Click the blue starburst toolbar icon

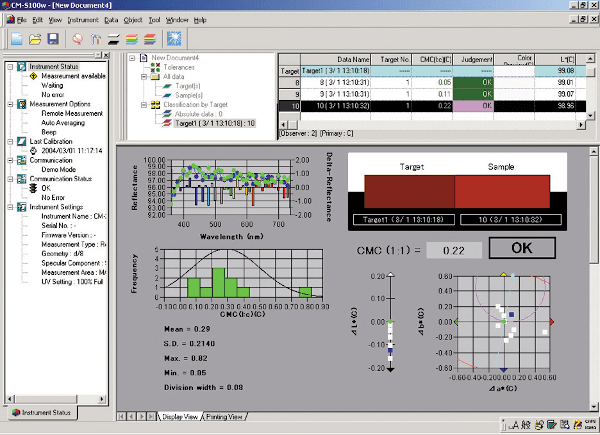click(172, 39)
